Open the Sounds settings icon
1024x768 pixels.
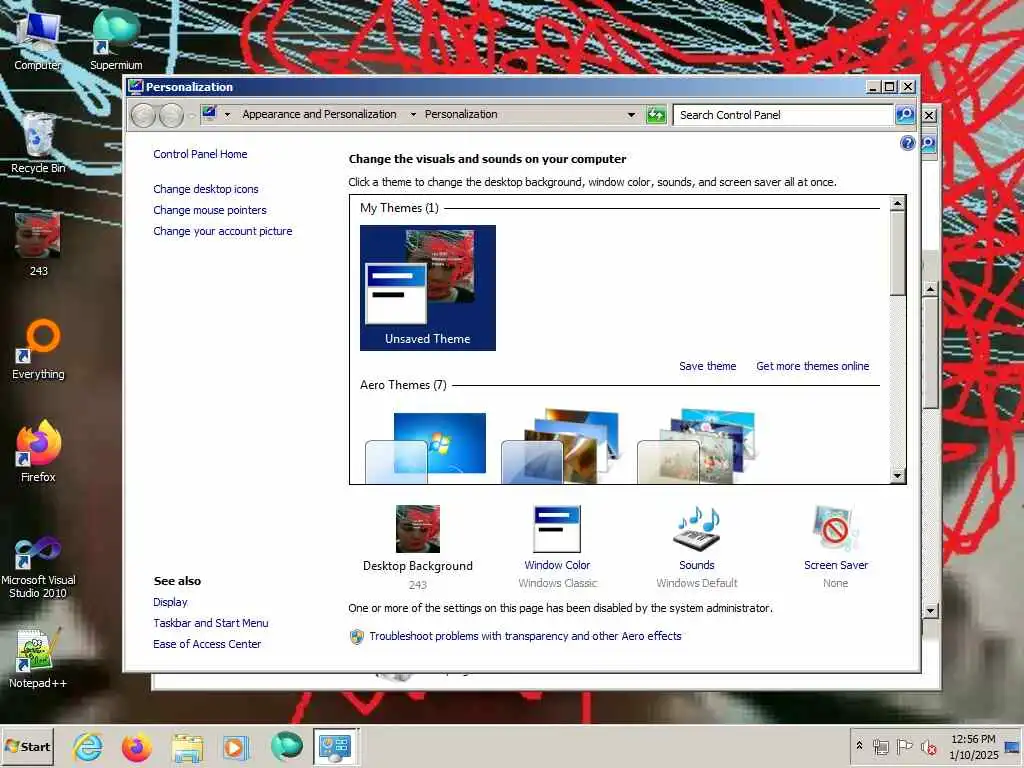click(x=697, y=528)
